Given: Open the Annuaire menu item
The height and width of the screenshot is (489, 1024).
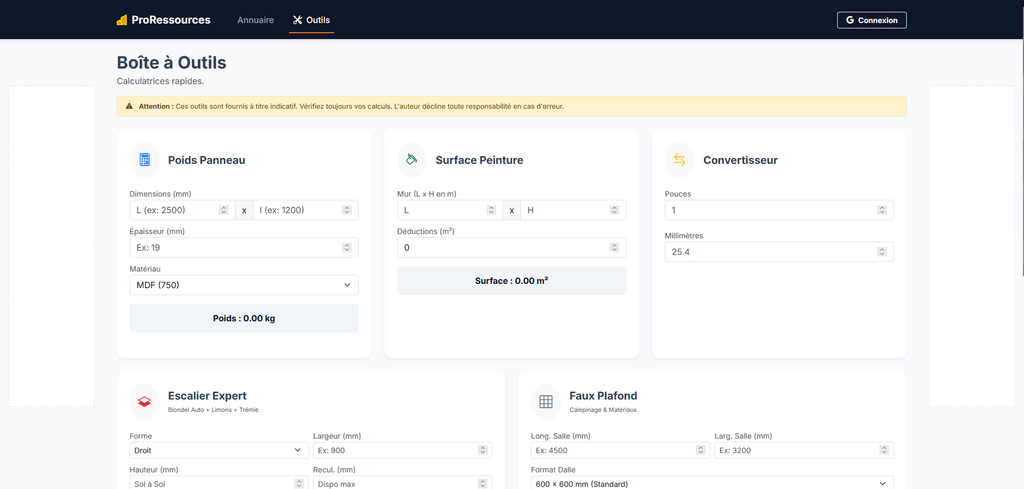Looking at the screenshot, I should pos(255,20).
